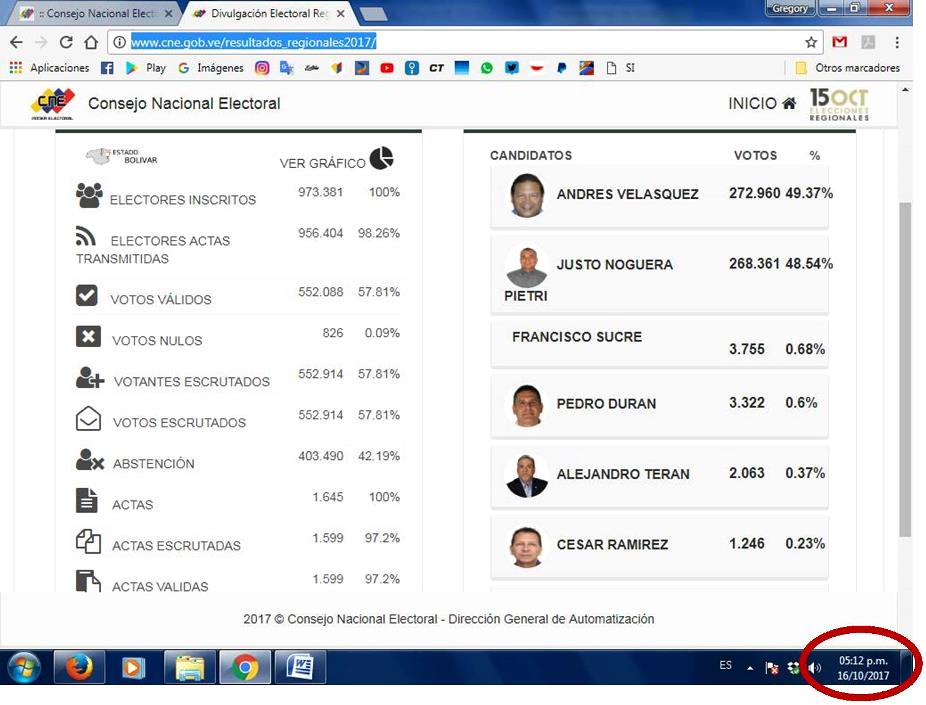Click the volume speaker tray icon
This screenshot has width=926, height=705.
814,668
